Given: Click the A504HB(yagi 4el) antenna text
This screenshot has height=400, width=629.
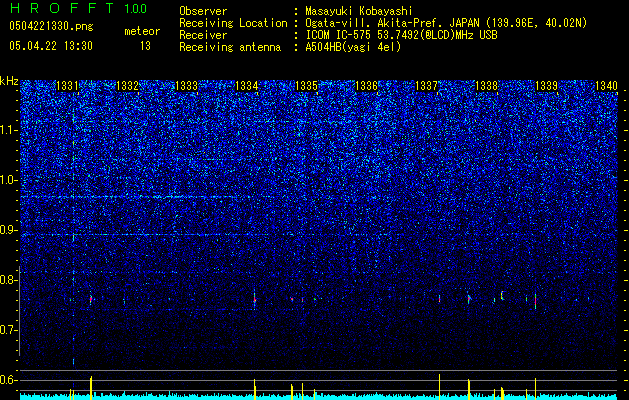Looking at the screenshot, I should pos(353,47).
